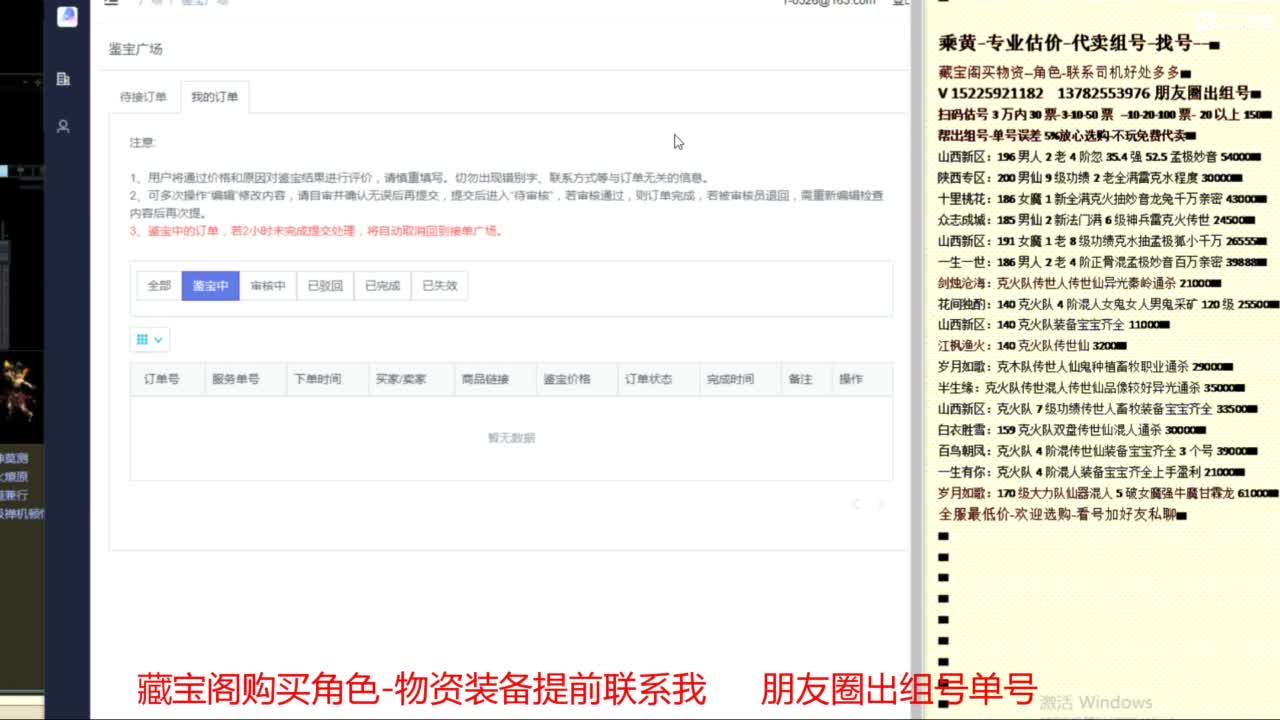Click the 陕西专区 200 男仙 listing line

(1088, 178)
